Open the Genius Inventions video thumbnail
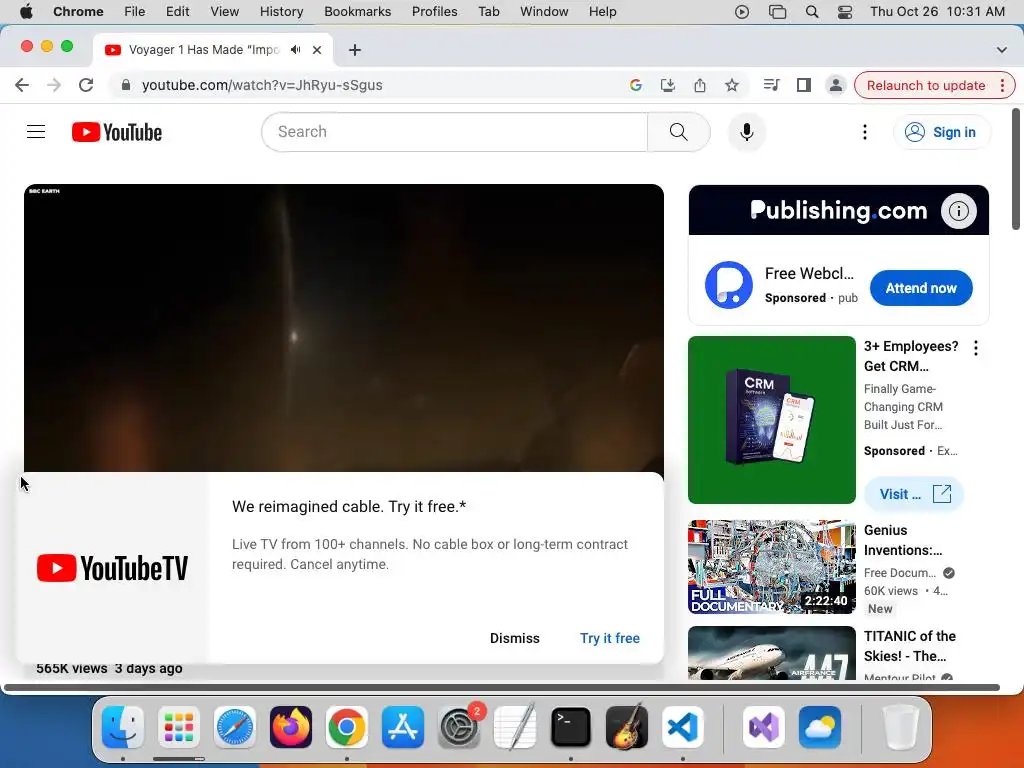Viewport: 1024px width, 768px height. [x=772, y=567]
